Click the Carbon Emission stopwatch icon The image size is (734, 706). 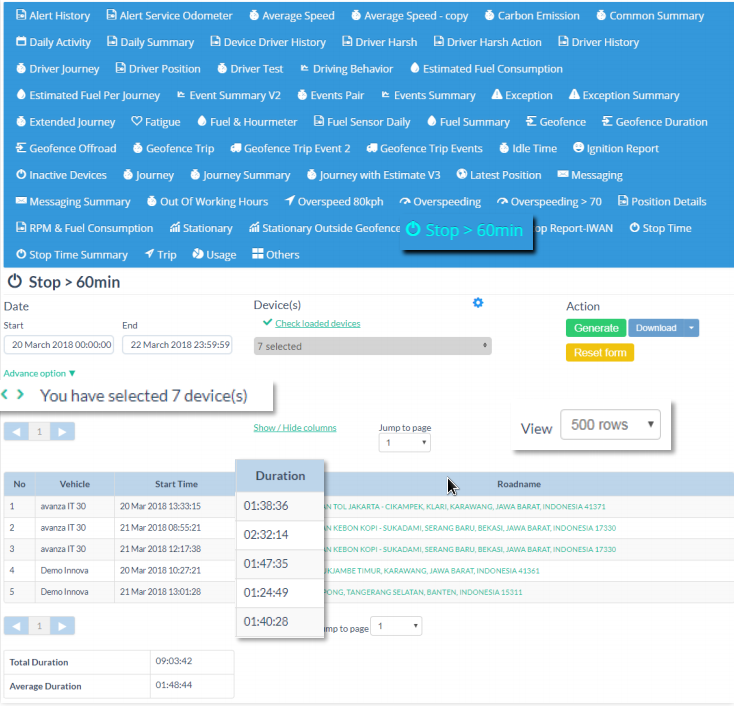(x=489, y=15)
